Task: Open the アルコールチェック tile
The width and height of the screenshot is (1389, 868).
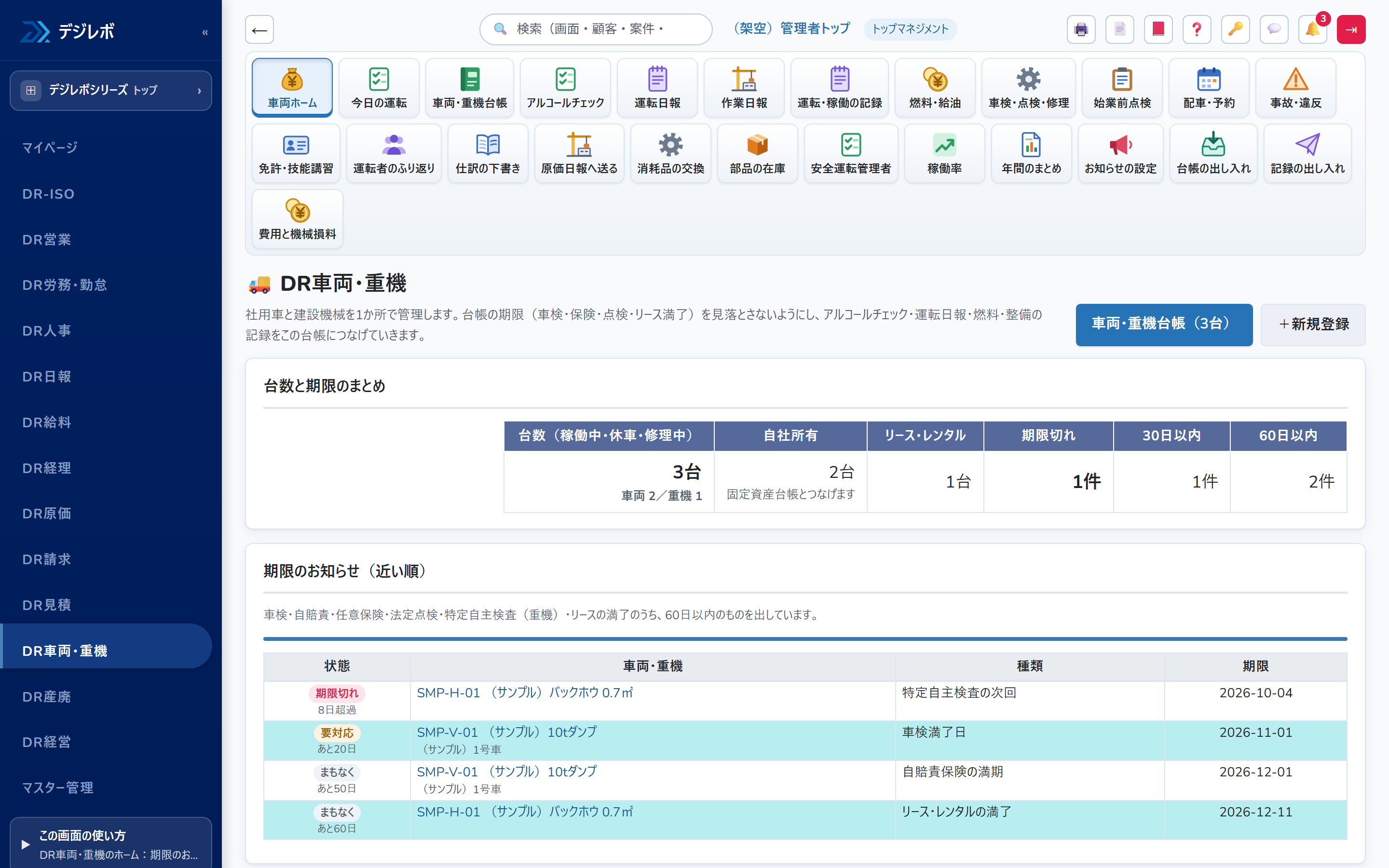Action: [565, 87]
